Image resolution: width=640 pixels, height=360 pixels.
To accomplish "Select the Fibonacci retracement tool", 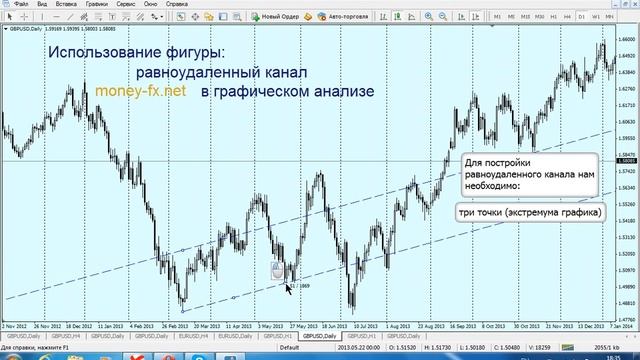I will point(98,17).
